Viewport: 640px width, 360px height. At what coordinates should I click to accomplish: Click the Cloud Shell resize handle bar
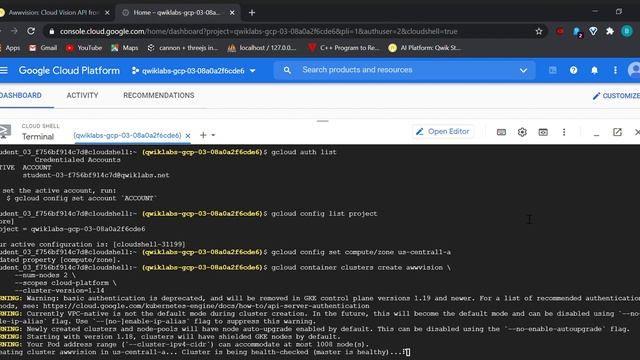tap(322, 121)
